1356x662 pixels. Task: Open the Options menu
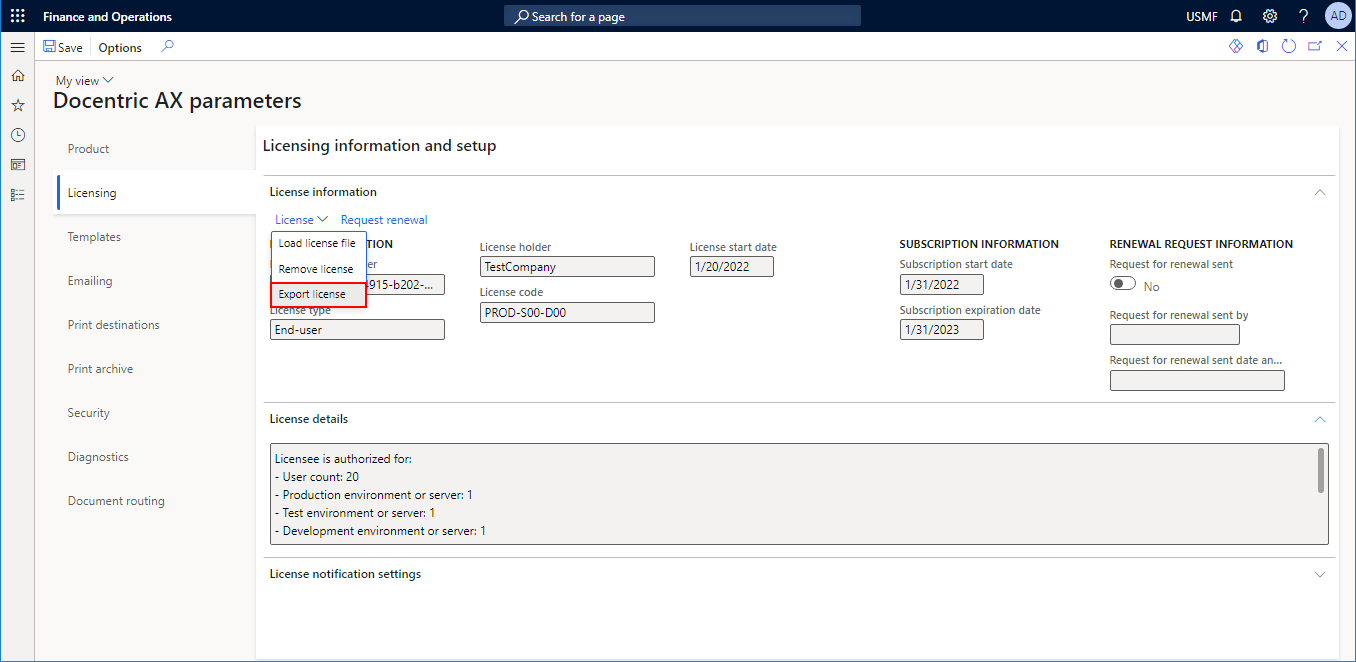click(120, 48)
